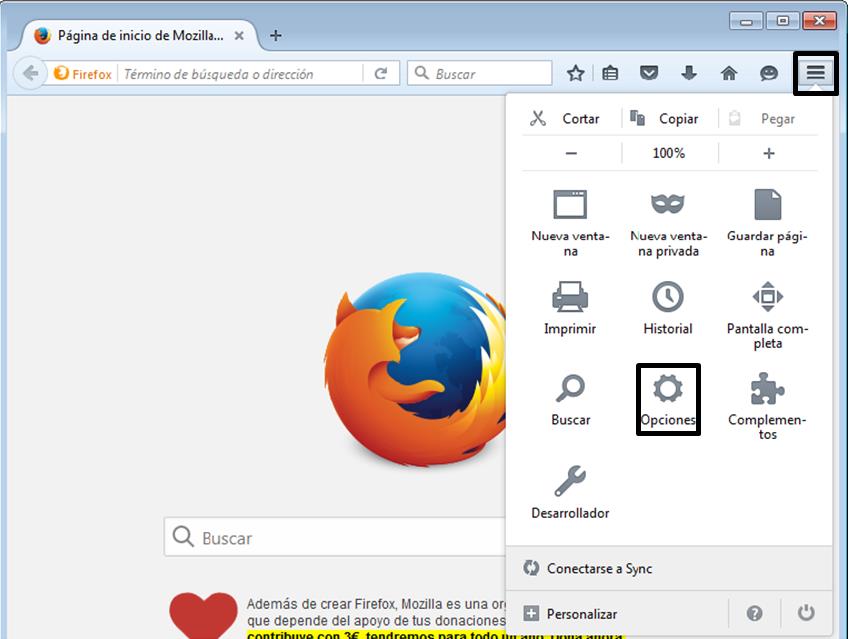The image size is (849, 639).
Task: Open the downloads arrow in toolbar
Action: [x=689, y=73]
